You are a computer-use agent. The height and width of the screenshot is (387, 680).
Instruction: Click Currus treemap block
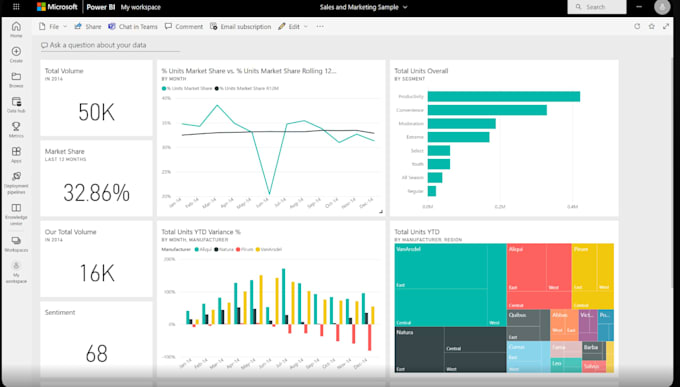click(528, 356)
